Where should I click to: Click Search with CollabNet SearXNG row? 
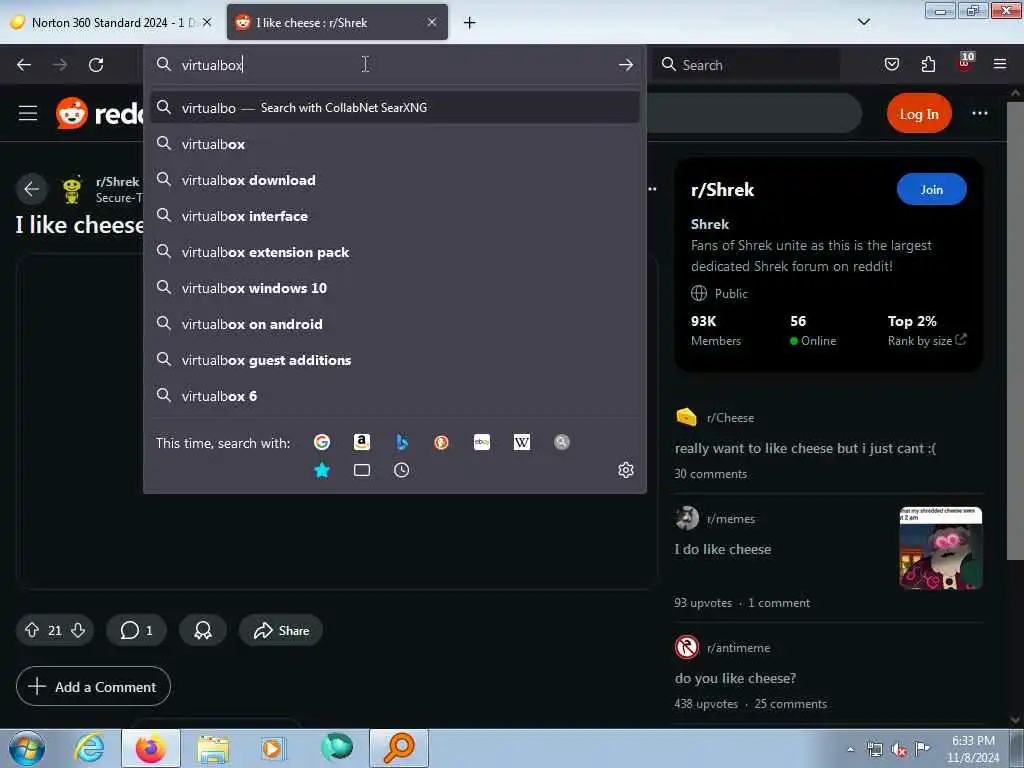point(395,108)
